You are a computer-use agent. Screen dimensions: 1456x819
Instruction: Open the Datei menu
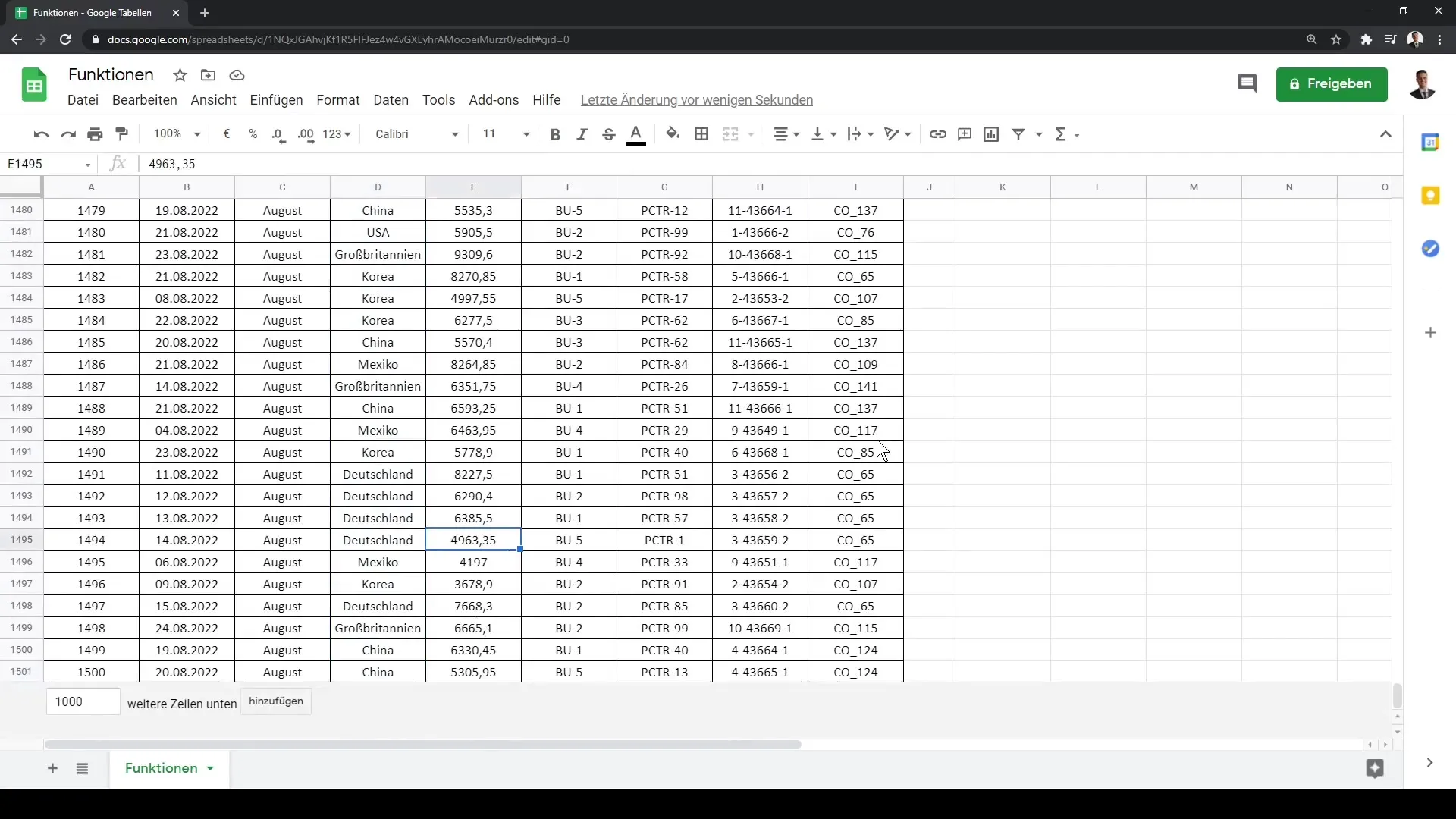83,100
